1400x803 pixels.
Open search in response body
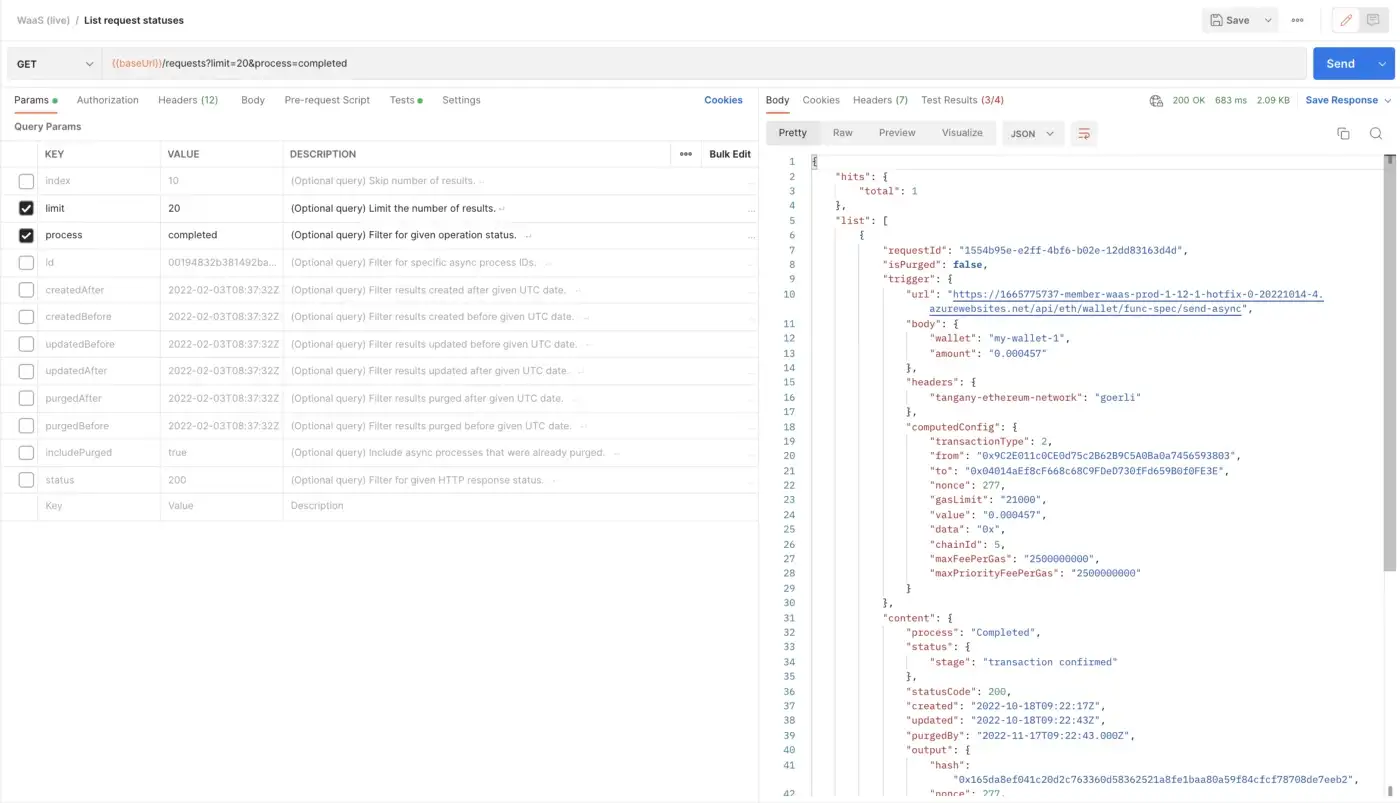(x=1376, y=133)
